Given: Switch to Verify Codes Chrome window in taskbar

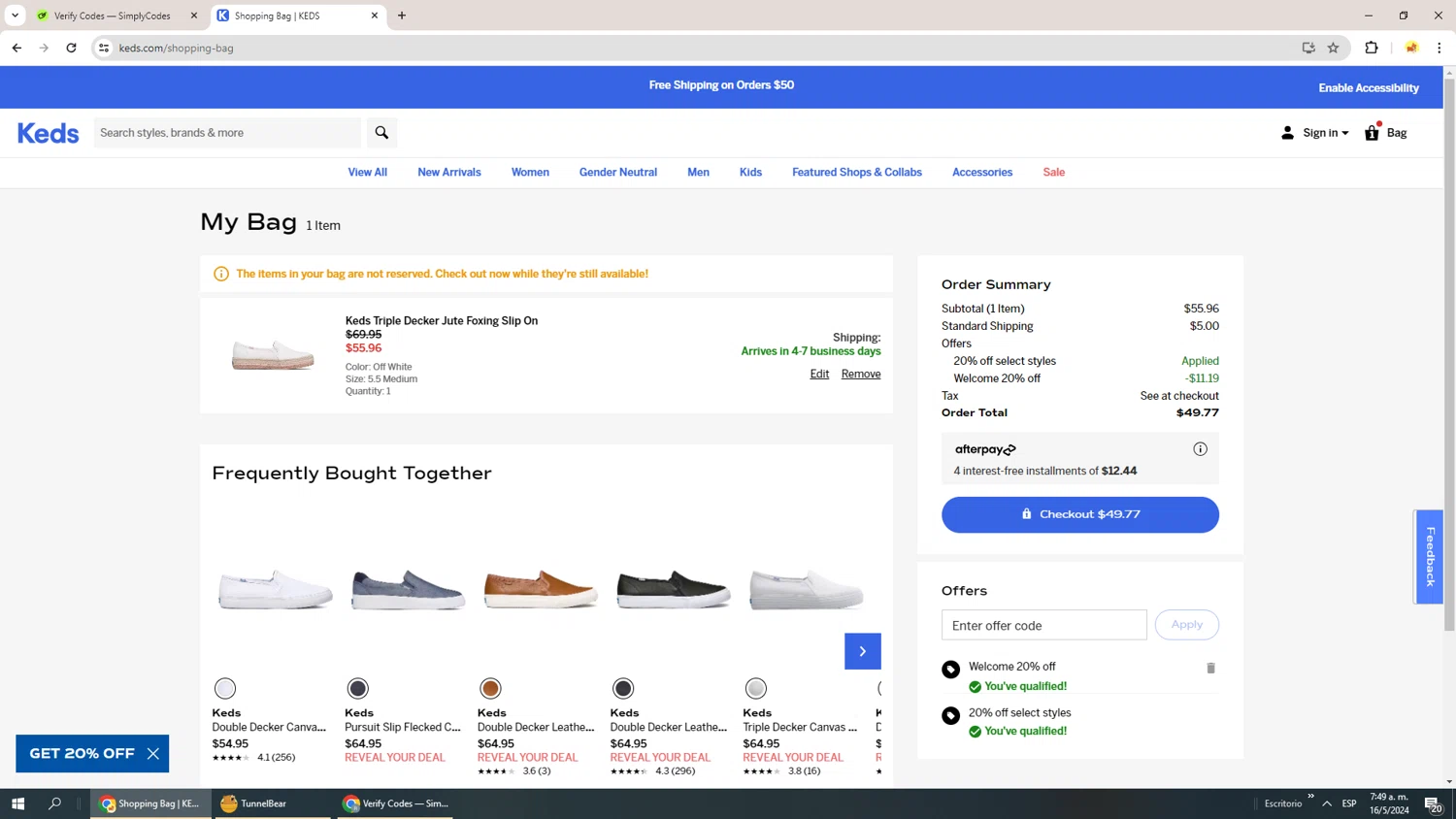Looking at the screenshot, I should (x=395, y=803).
